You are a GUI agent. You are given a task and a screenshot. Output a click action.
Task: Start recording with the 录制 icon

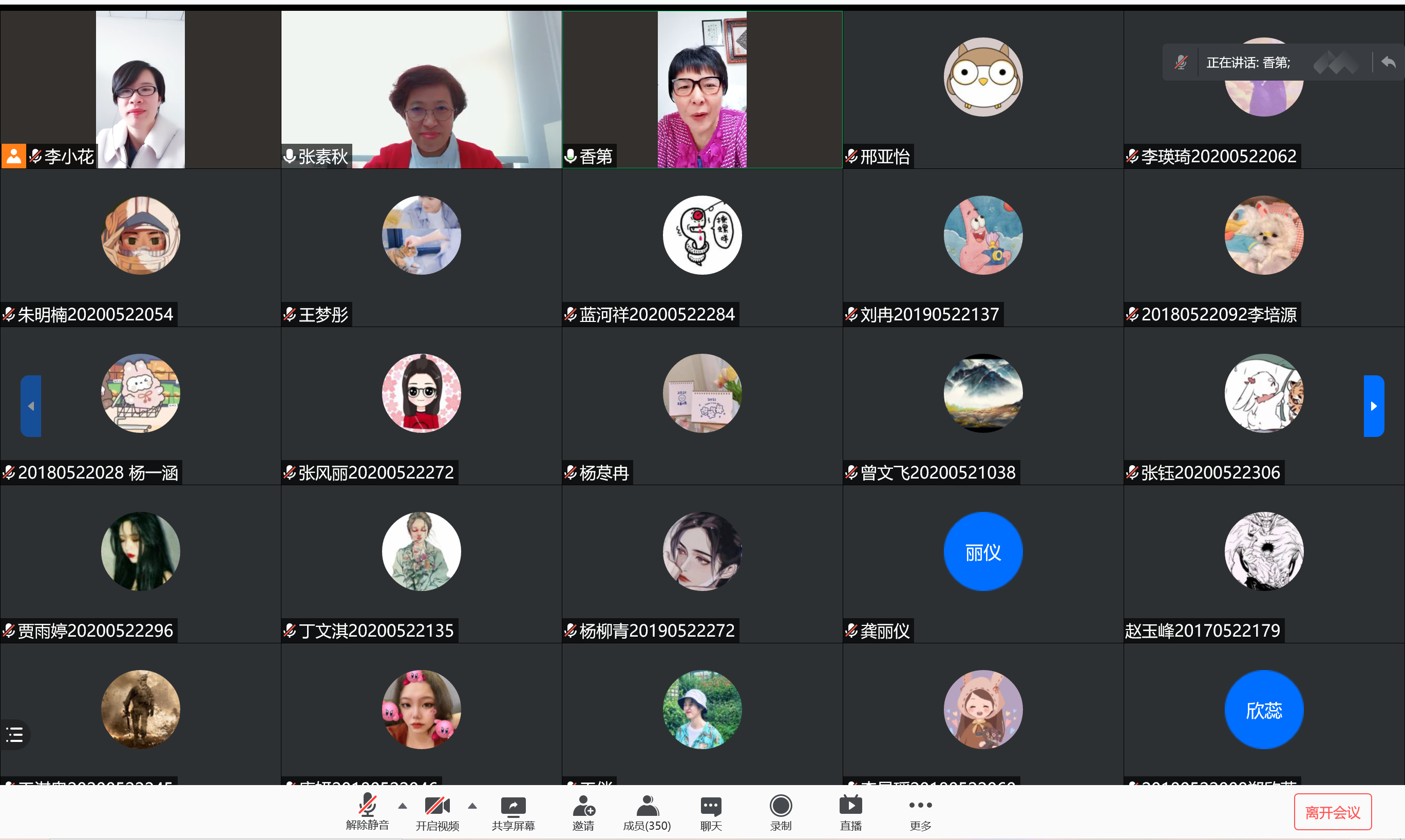pyautogui.click(x=781, y=806)
